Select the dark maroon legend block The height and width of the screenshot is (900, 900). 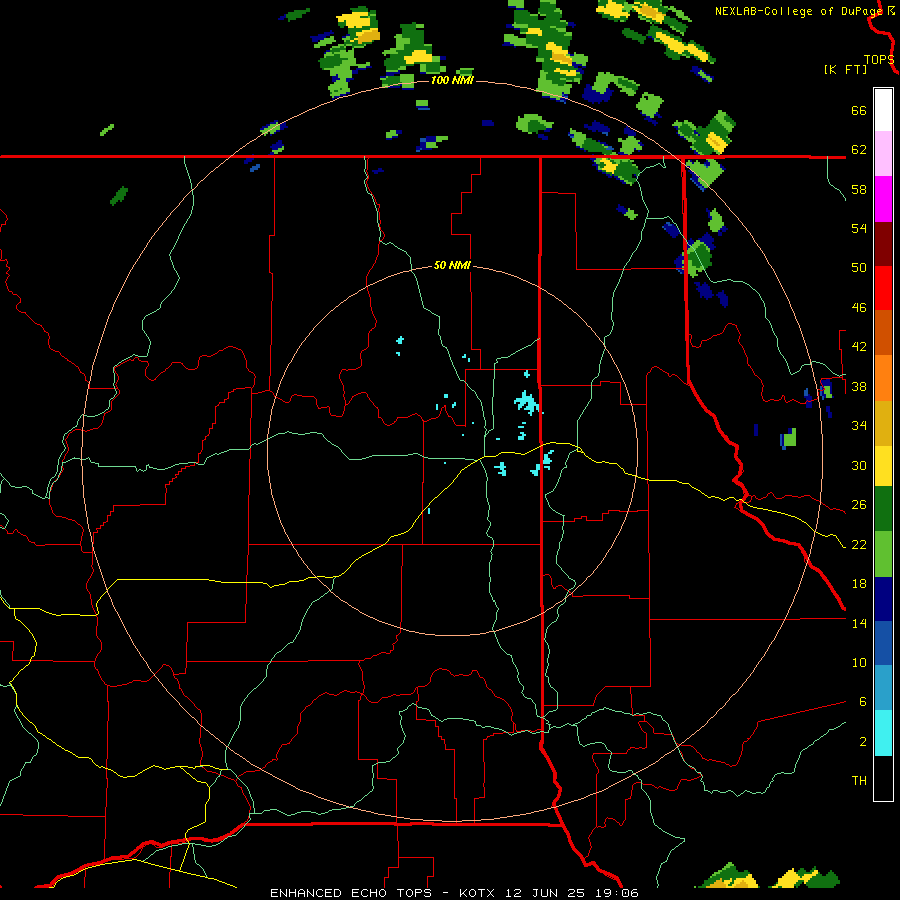pos(883,243)
